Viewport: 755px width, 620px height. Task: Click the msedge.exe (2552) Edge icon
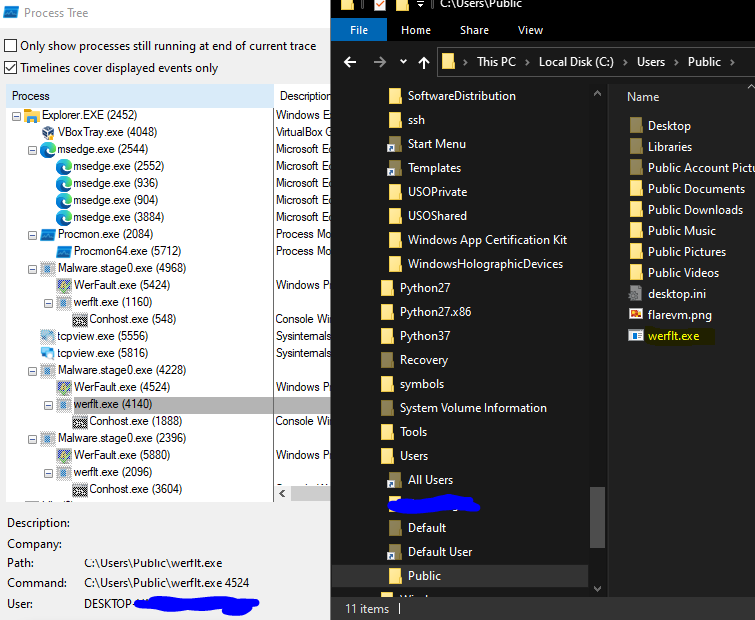64,167
